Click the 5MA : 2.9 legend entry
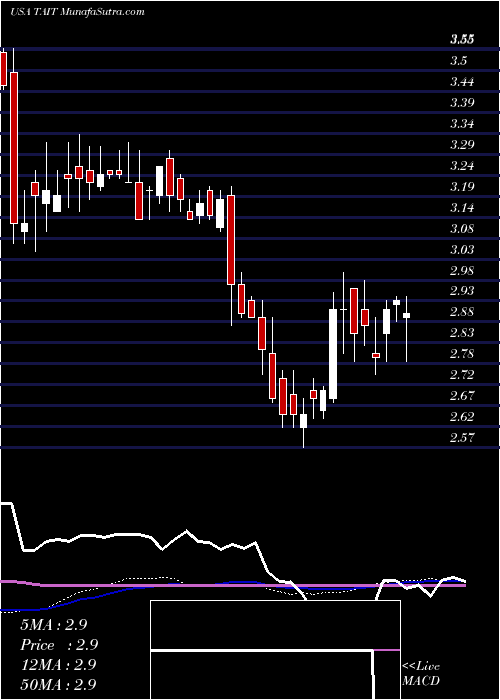Viewport: 500px width, 700px height. tap(54, 625)
